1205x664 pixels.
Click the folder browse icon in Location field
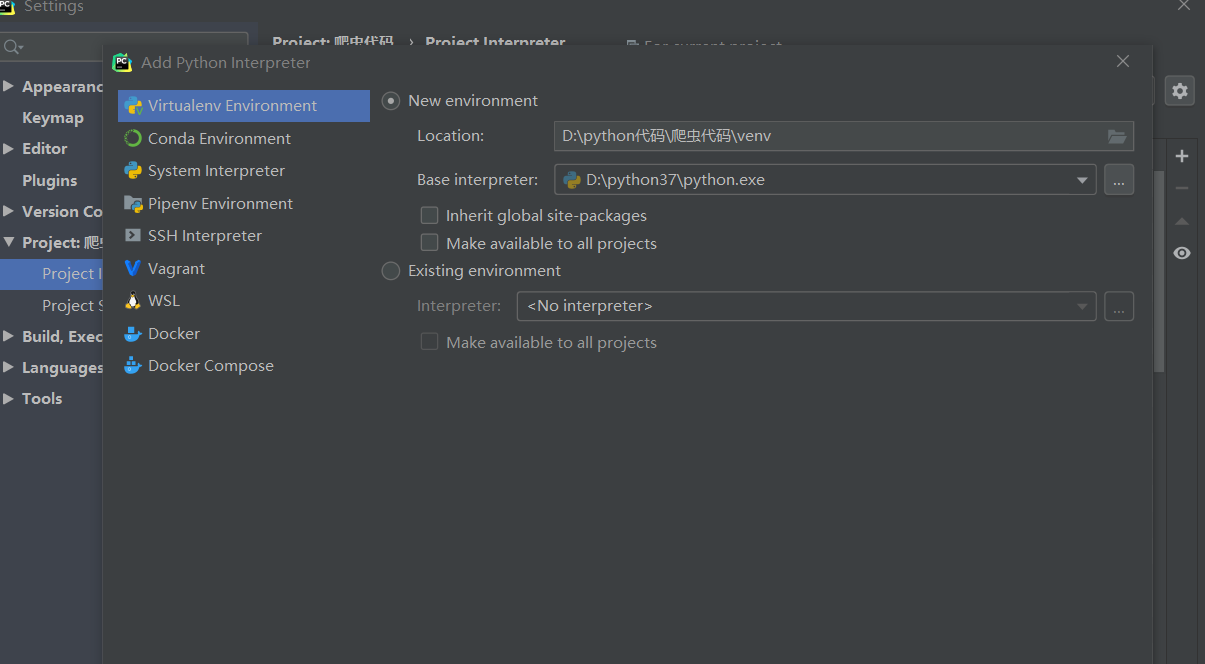coord(1117,136)
